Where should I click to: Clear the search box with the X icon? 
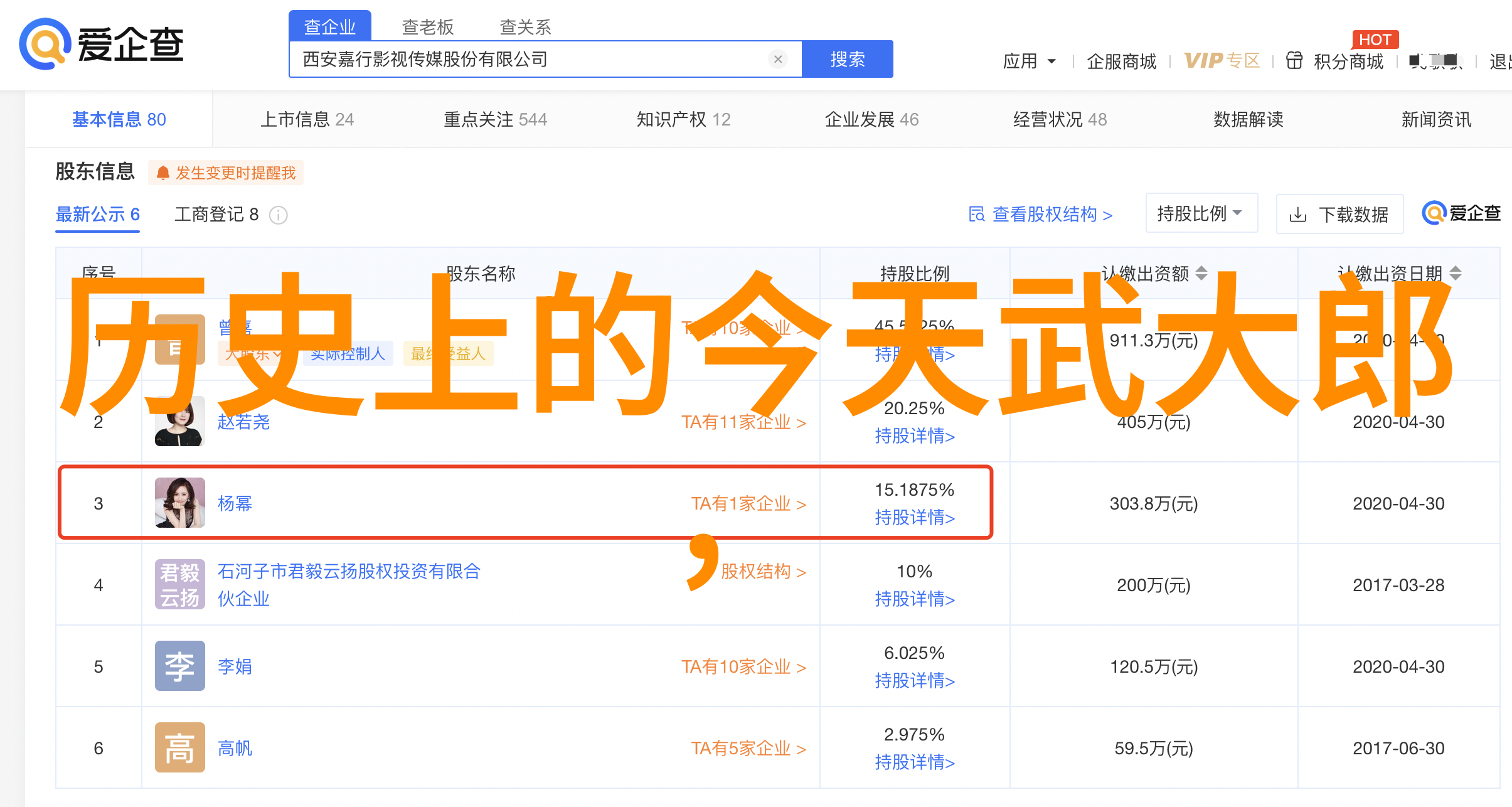pos(777,59)
